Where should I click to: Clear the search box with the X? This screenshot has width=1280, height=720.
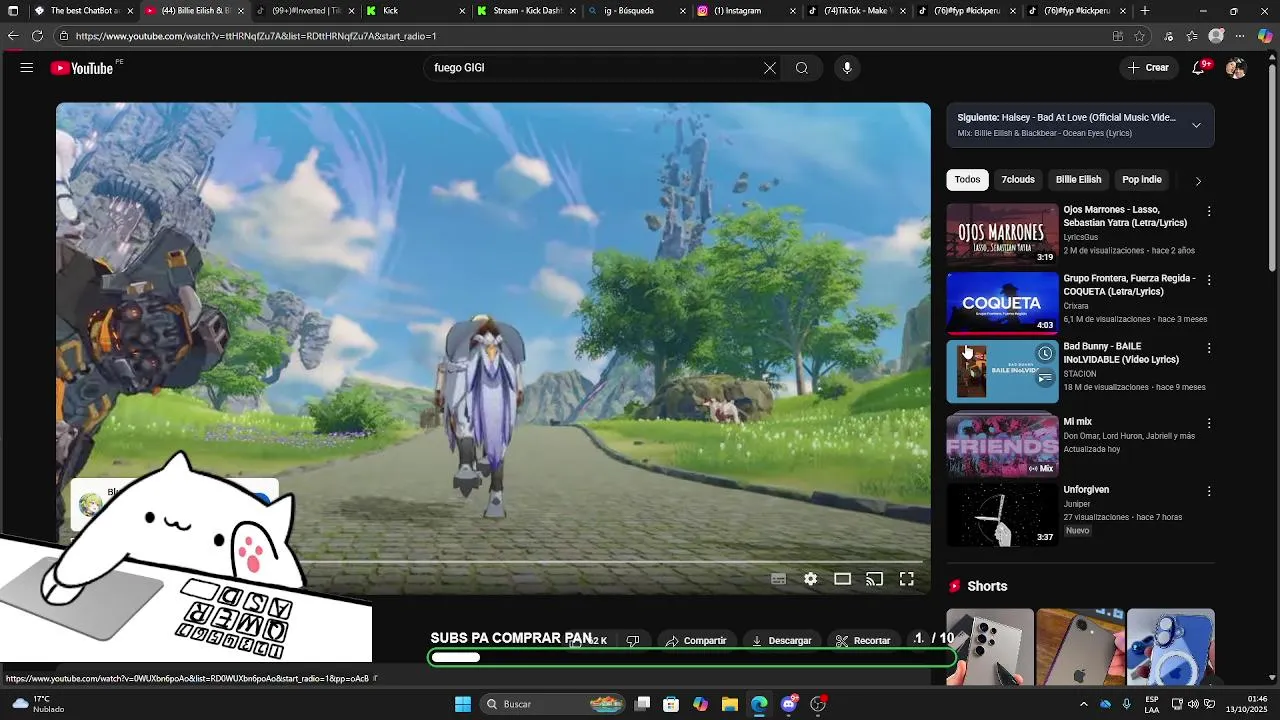point(770,68)
